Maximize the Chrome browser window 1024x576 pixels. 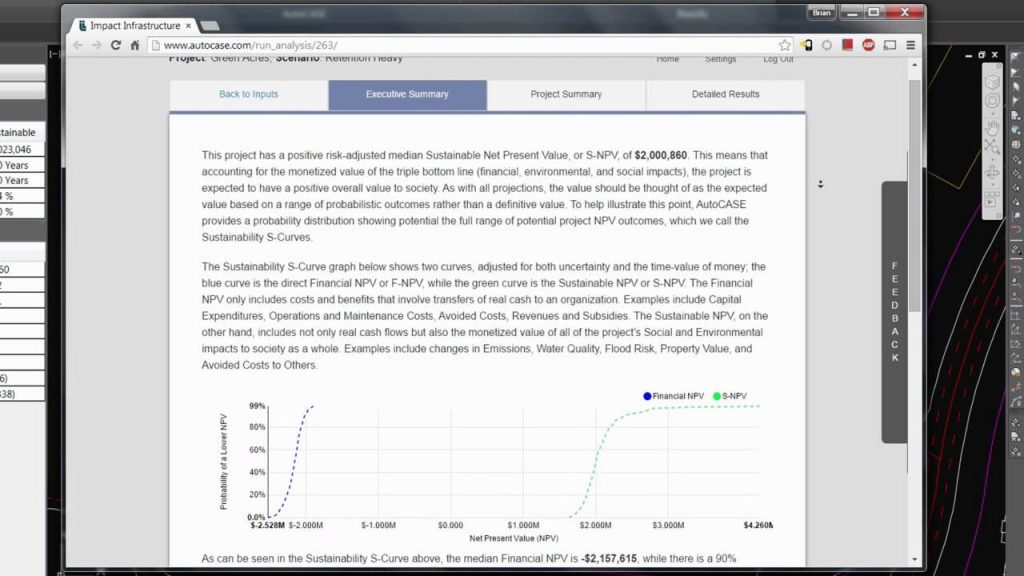(874, 12)
